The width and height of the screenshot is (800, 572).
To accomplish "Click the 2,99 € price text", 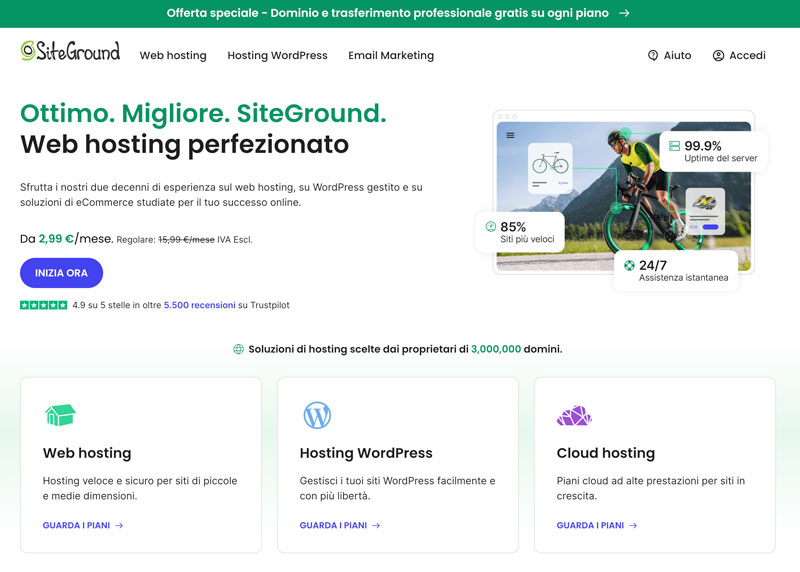I will point(56,238).
